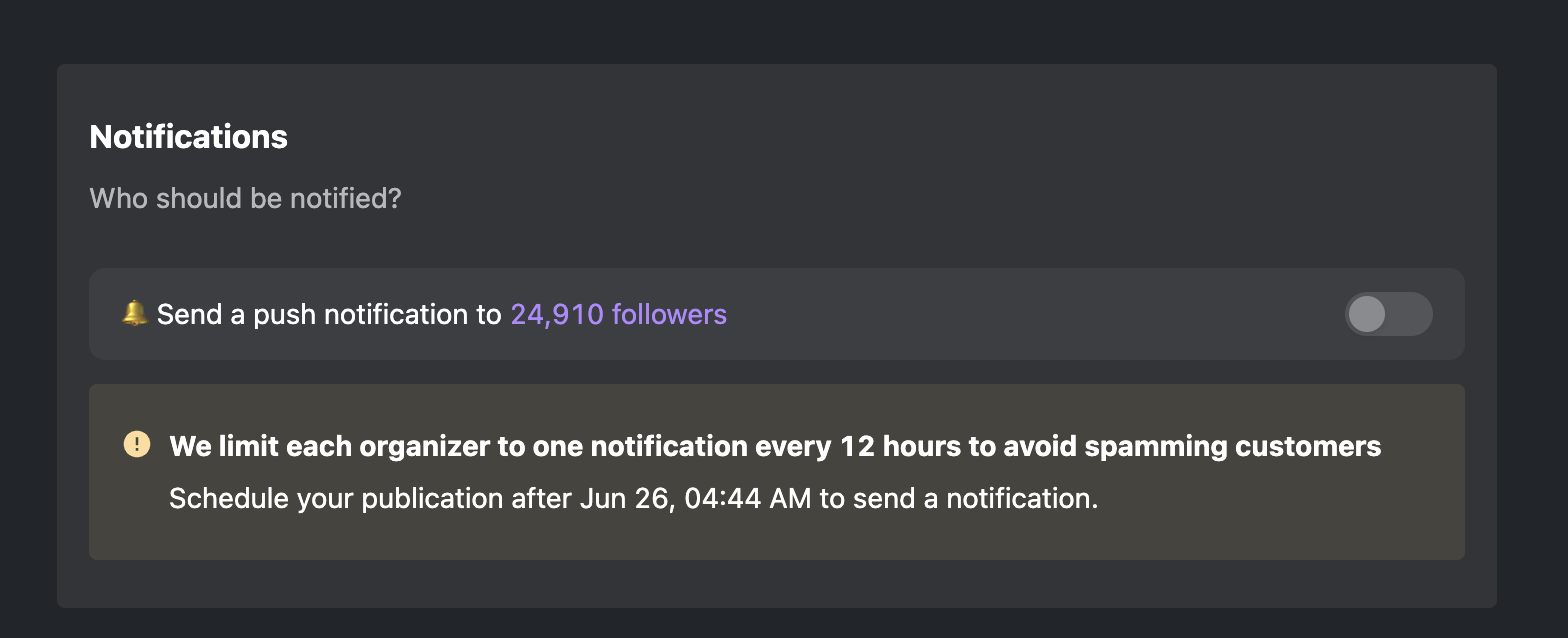Screen dimensions: 1568x638
Task: Open the 24,910 followers link
Action: pyautogui.click(x=619, y=314)
